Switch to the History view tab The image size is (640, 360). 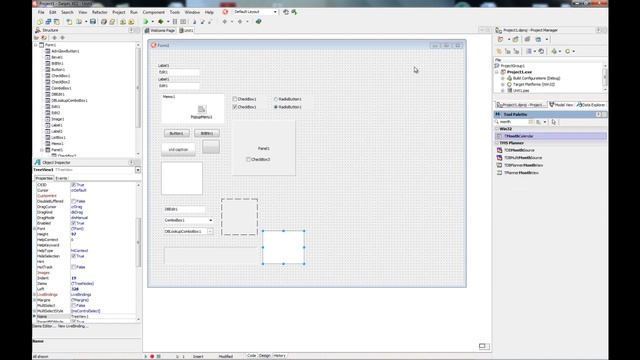pyautogui.click(x=280, y=356)
